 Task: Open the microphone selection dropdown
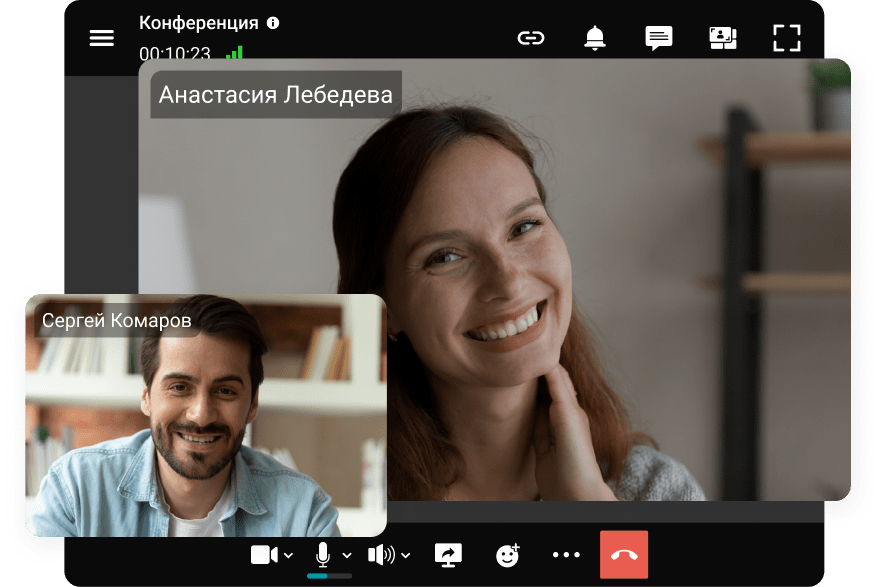tap(347, 555)
